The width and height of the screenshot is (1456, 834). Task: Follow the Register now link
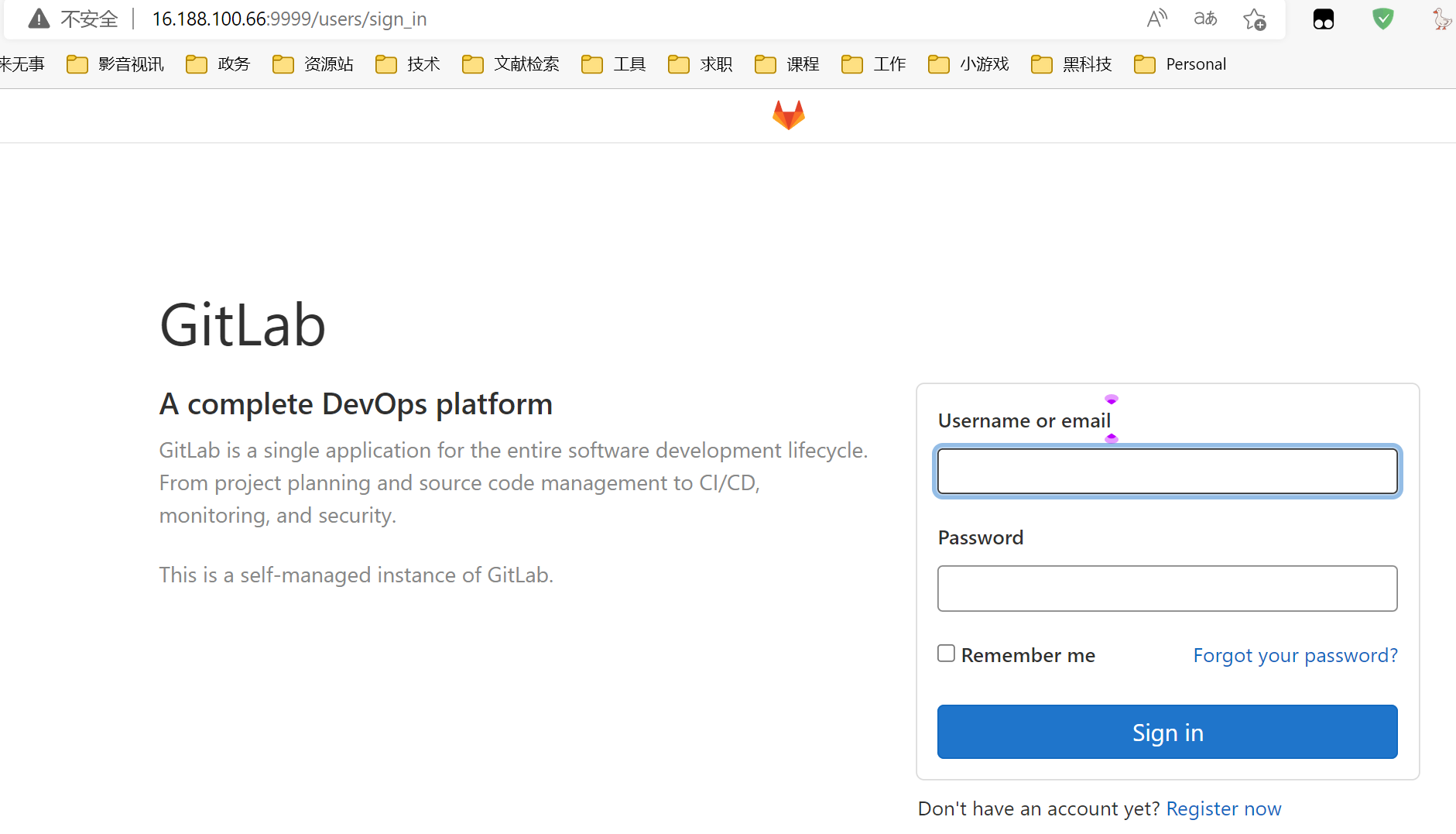click(1224, 809)
